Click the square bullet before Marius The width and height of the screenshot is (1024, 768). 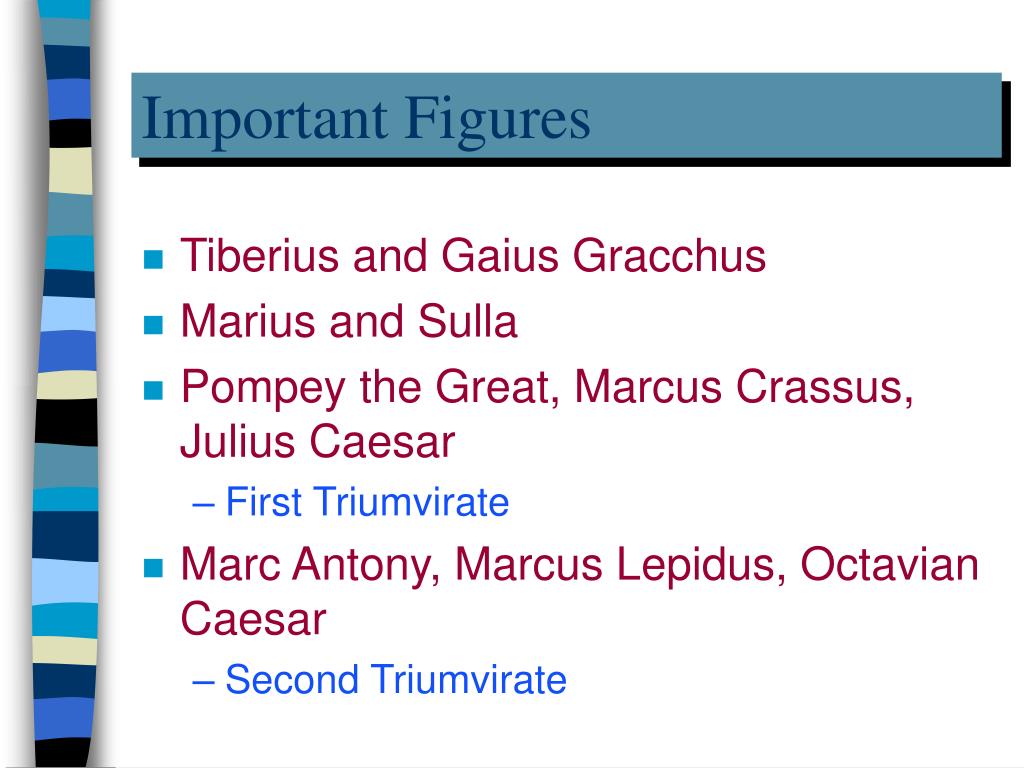pos(153,325)
